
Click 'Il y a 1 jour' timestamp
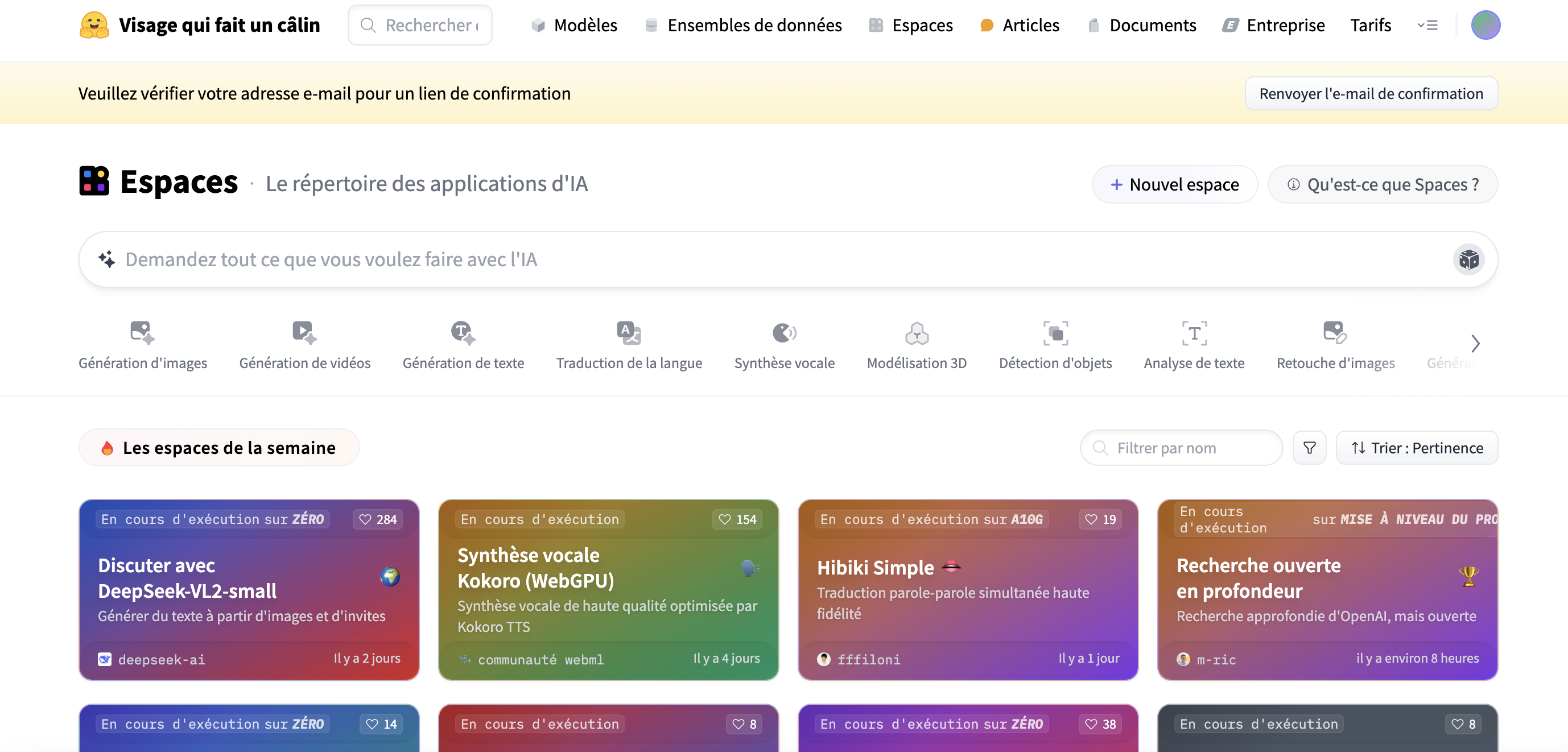(x=1088, y=658)
